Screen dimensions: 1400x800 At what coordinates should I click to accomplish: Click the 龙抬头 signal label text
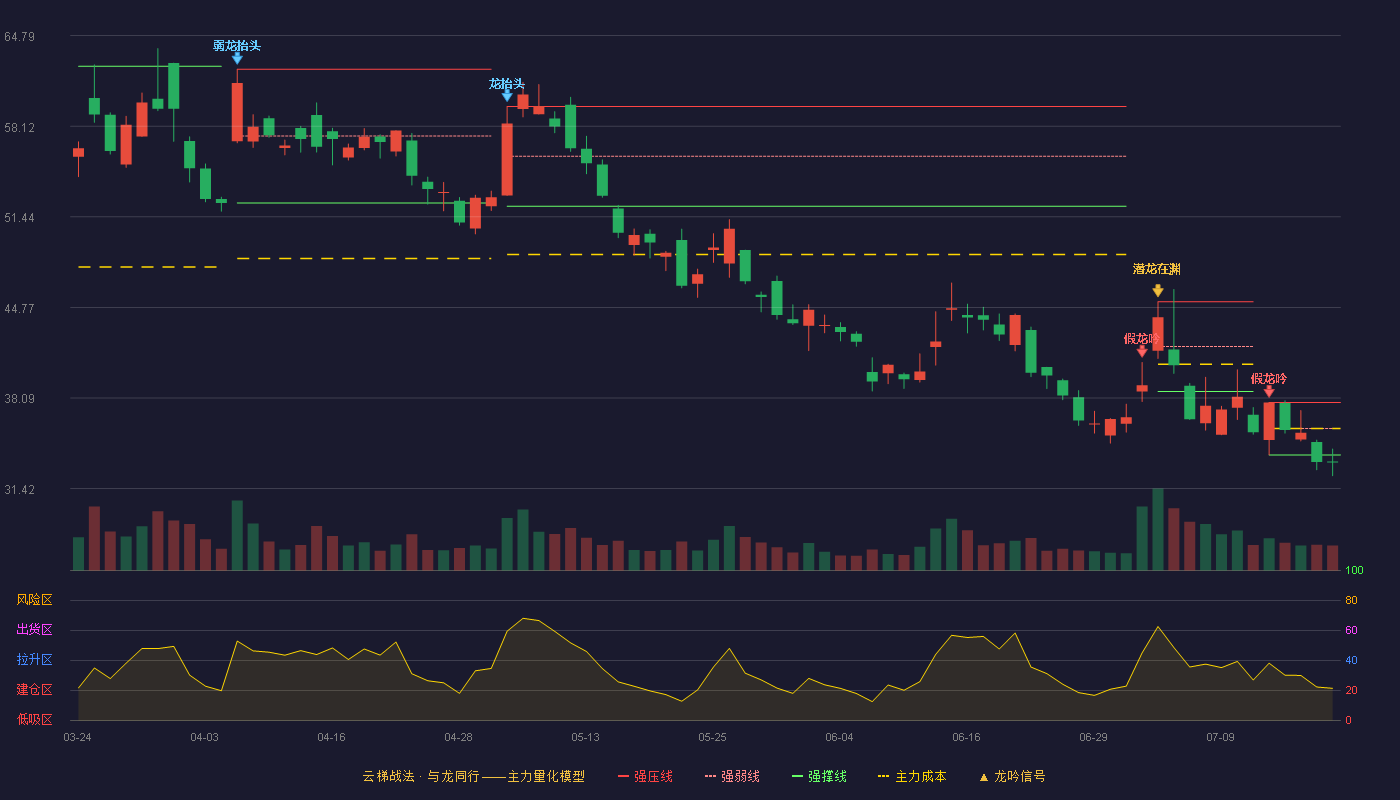(507, 84)
